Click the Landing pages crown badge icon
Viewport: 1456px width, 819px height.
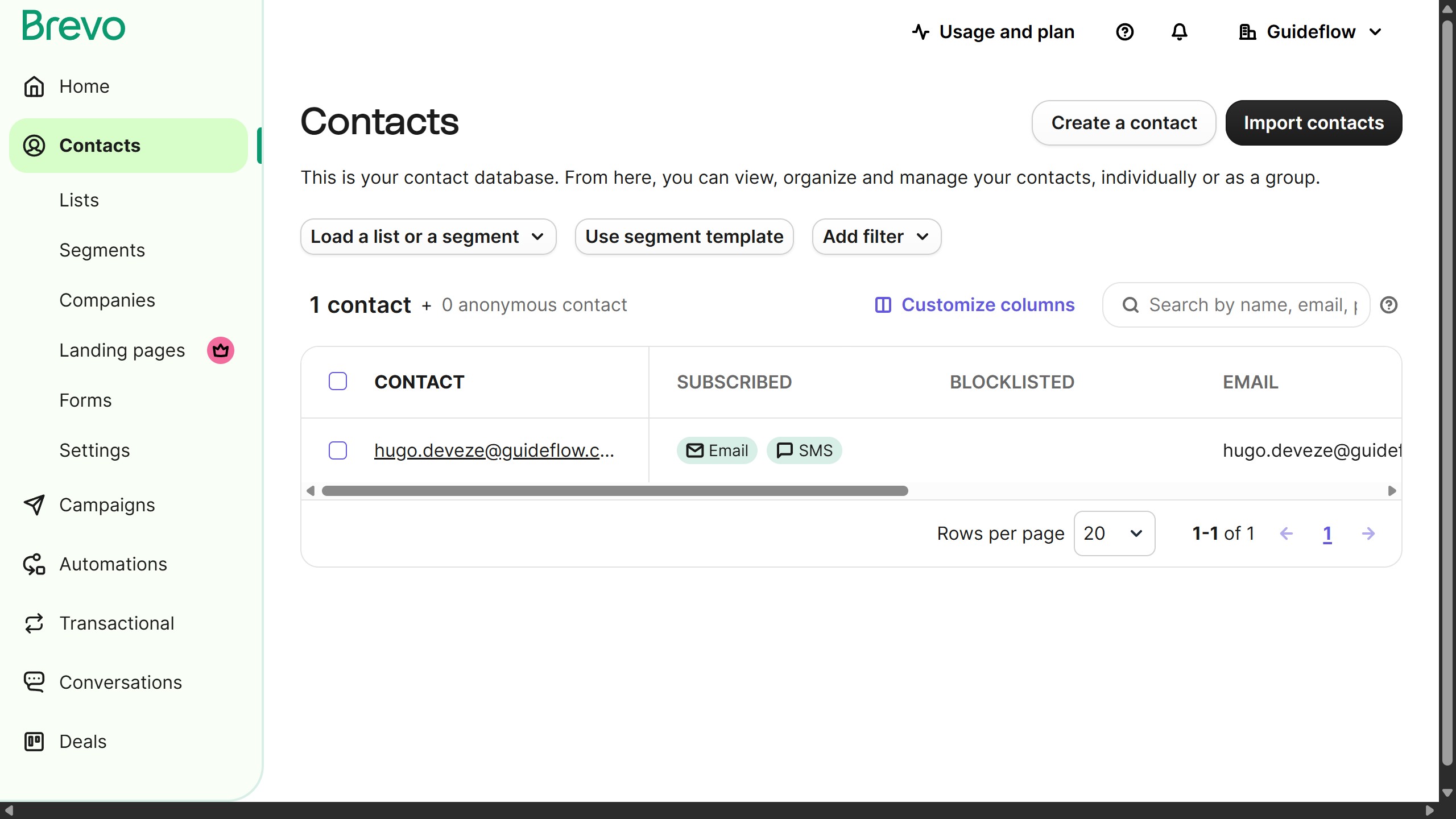point(221,350)
